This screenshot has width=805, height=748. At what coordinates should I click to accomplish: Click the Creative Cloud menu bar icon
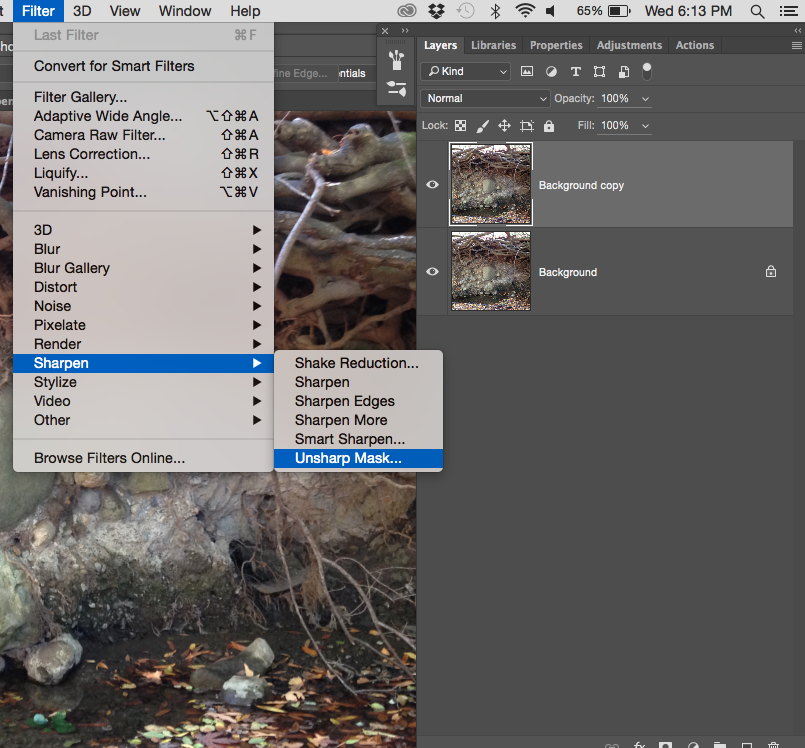point(407,11)
